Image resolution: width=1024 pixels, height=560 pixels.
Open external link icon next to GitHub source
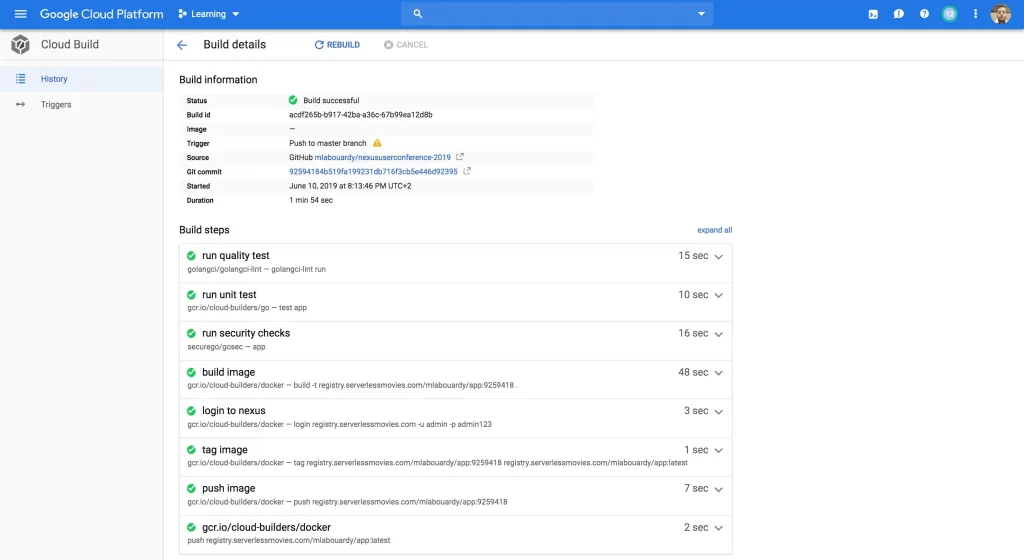pyautogui.click(x=460, y=157)
